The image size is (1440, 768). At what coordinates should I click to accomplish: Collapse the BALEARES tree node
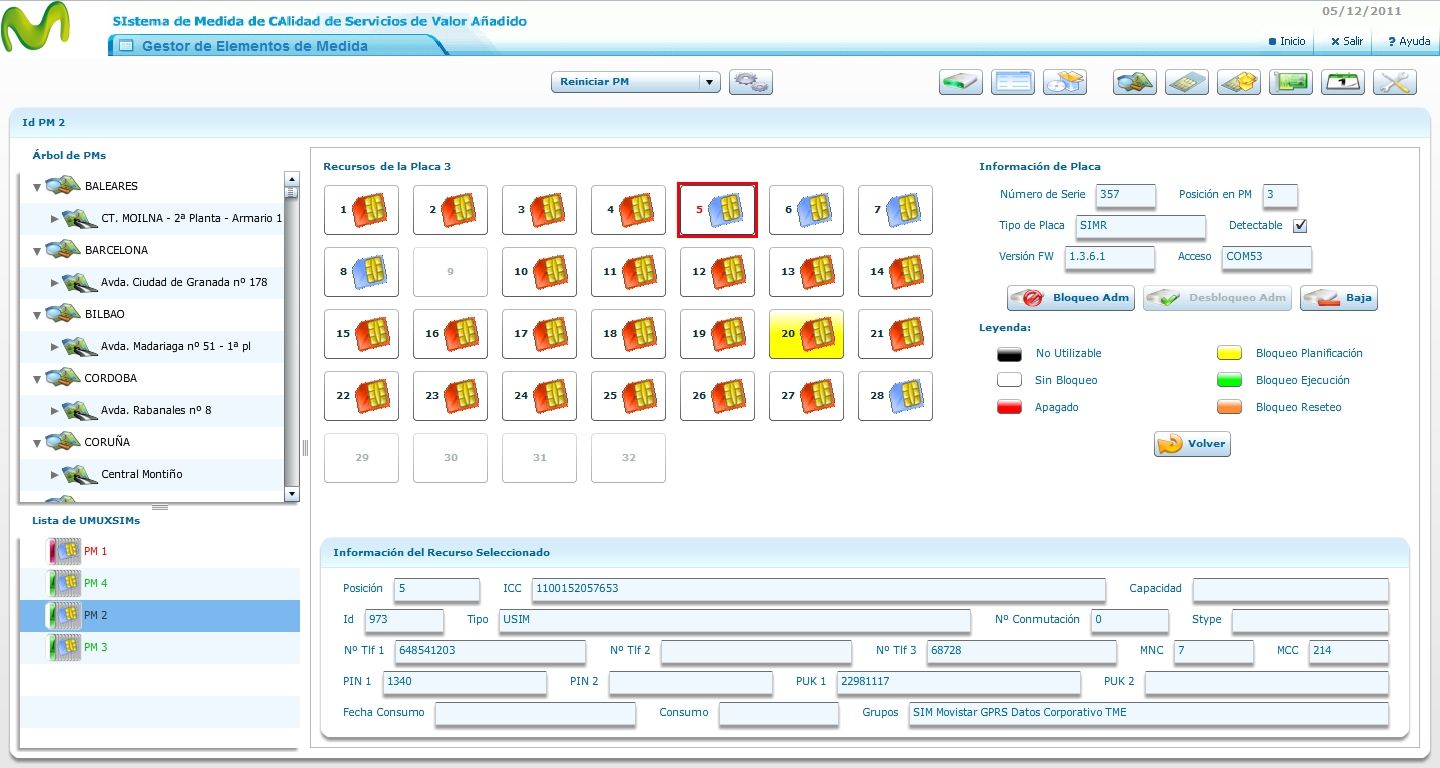pos(37,187)
